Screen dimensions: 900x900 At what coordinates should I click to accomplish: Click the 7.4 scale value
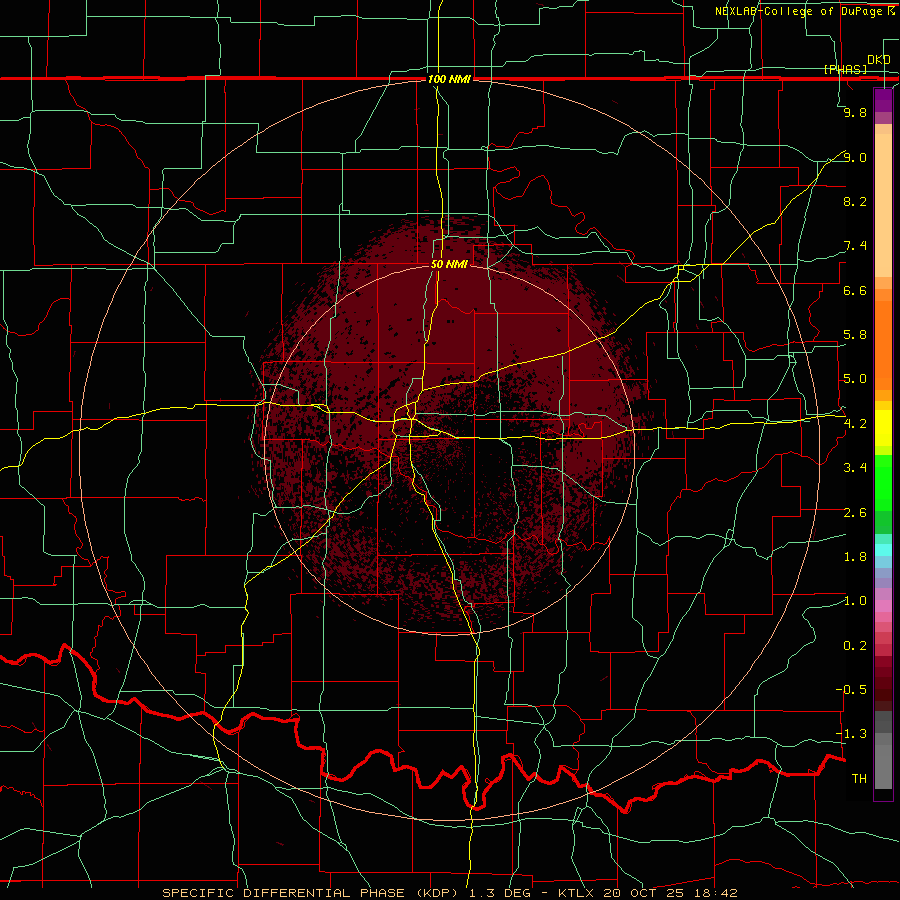pyautogui.click(x=855, y=246)
